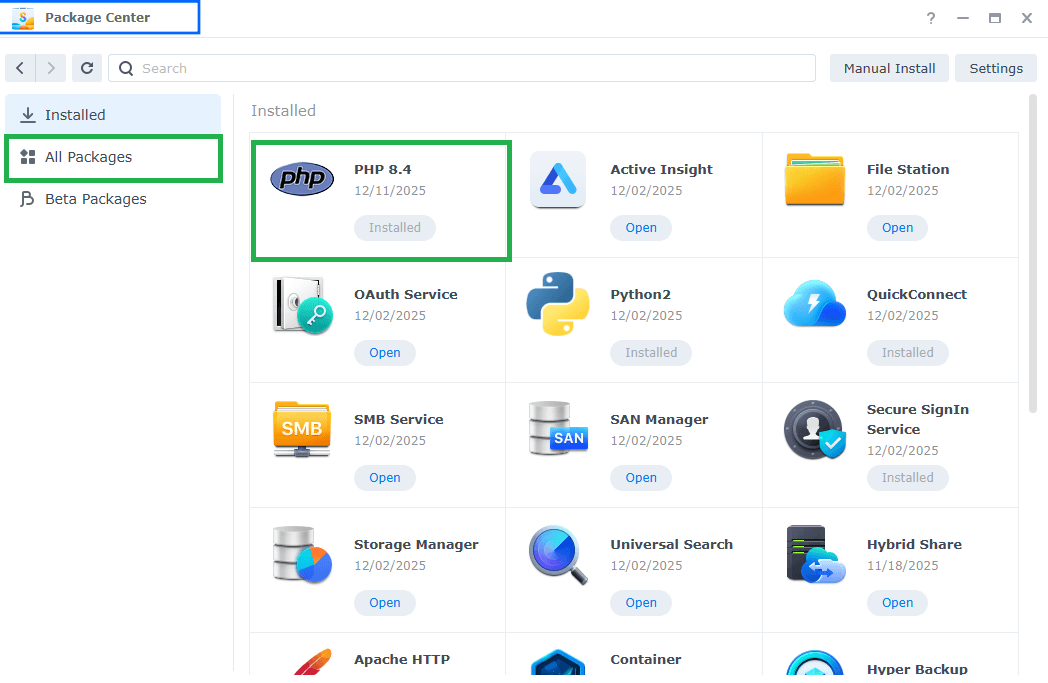
Task: Refresh the package list
Action: [87, 67]
